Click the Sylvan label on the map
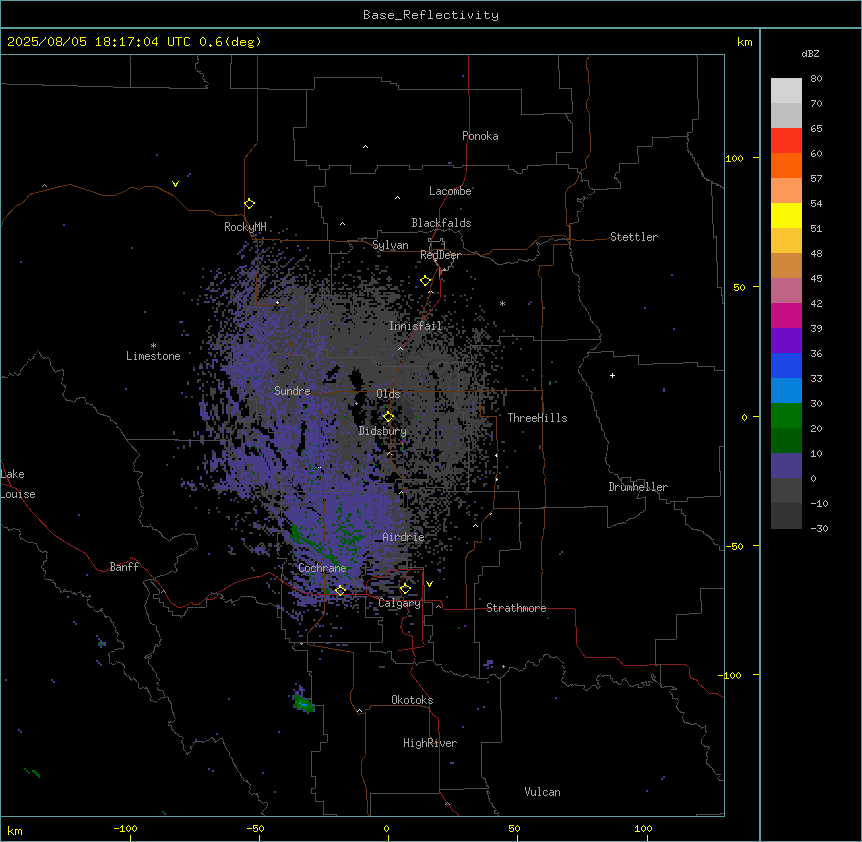 pos(390,245)
